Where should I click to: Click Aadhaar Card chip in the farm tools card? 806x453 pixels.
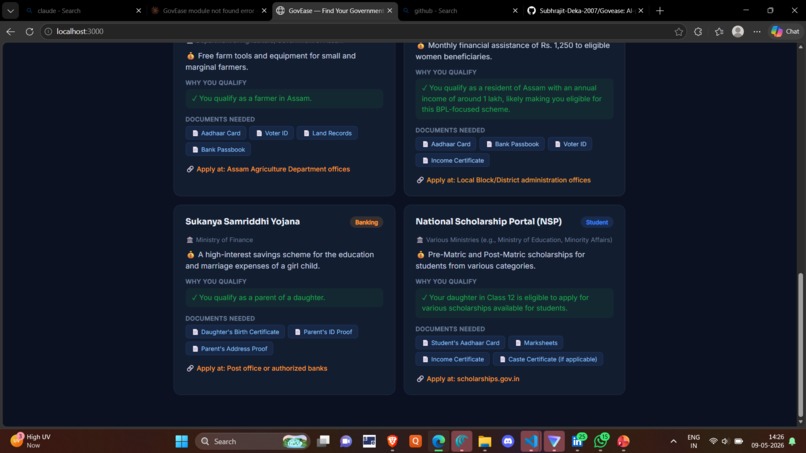click(216, 133)
